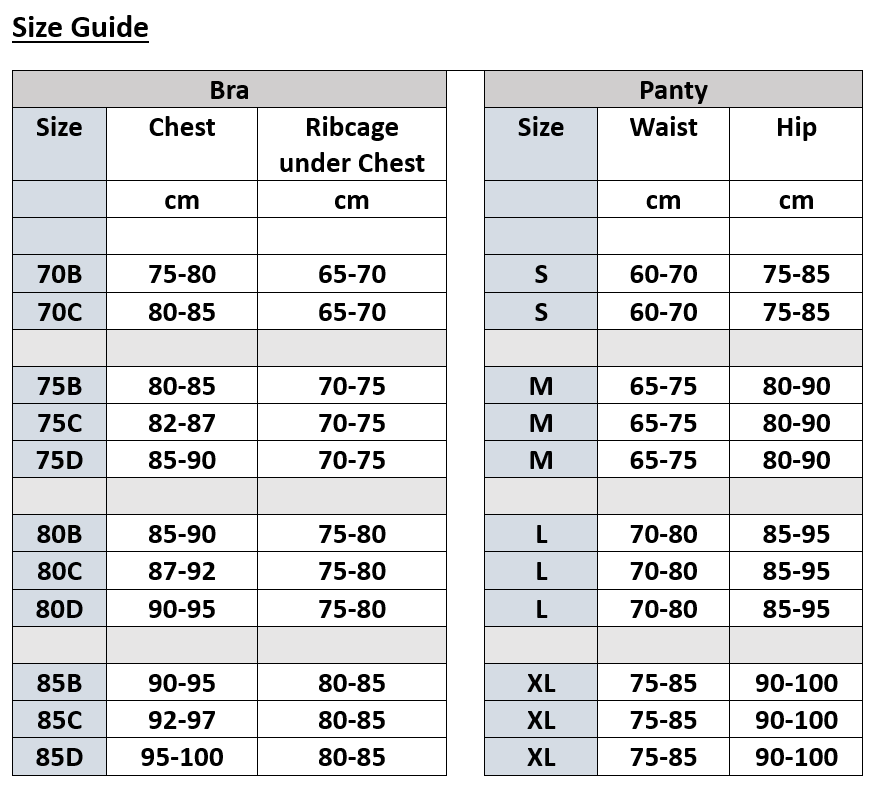The height and width of the screenshot is (790, 878).
Task: Click the 87-92 chest measurement cell
Action: click(181, 571)
